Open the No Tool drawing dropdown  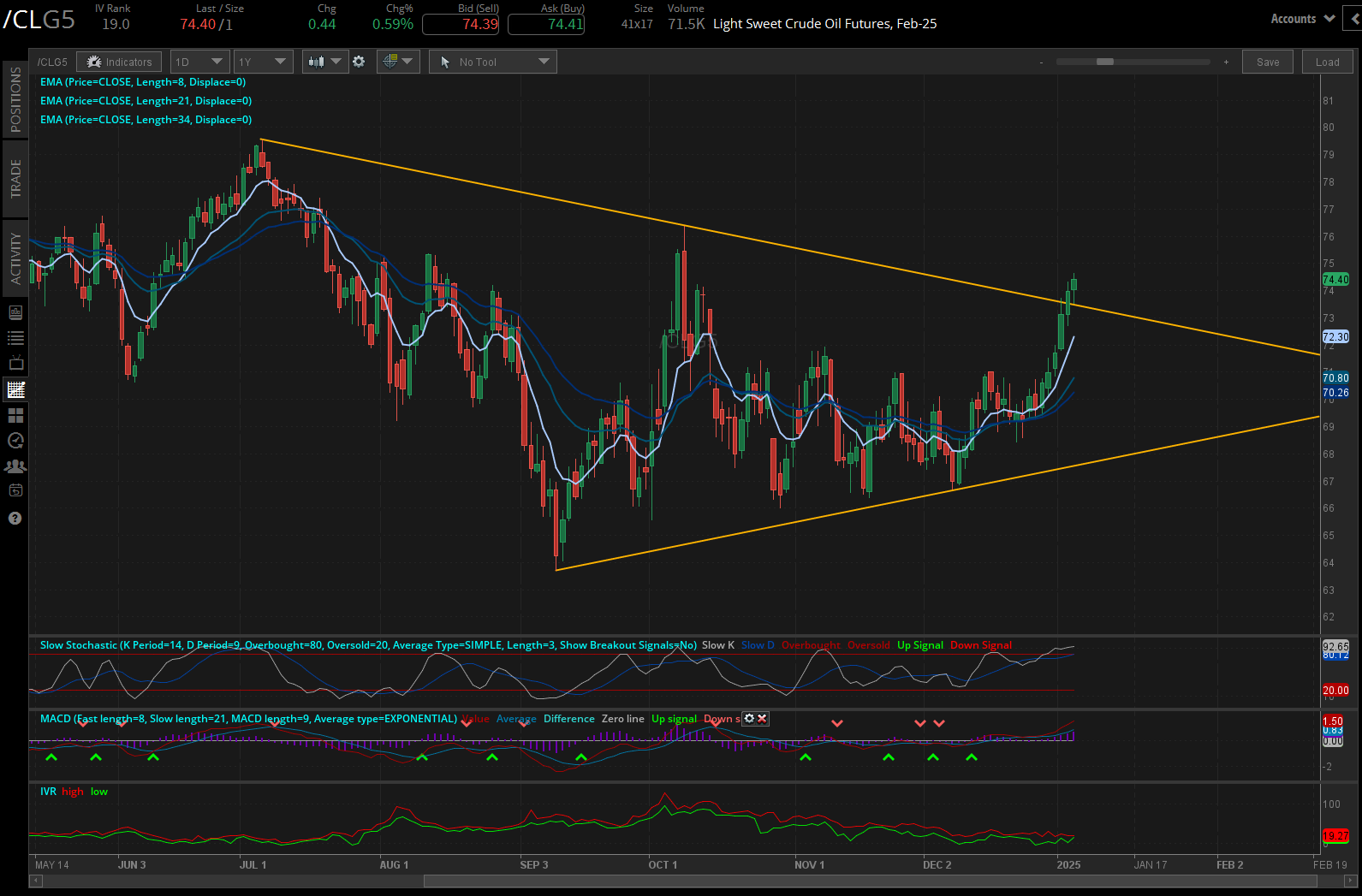coord(493,62)
